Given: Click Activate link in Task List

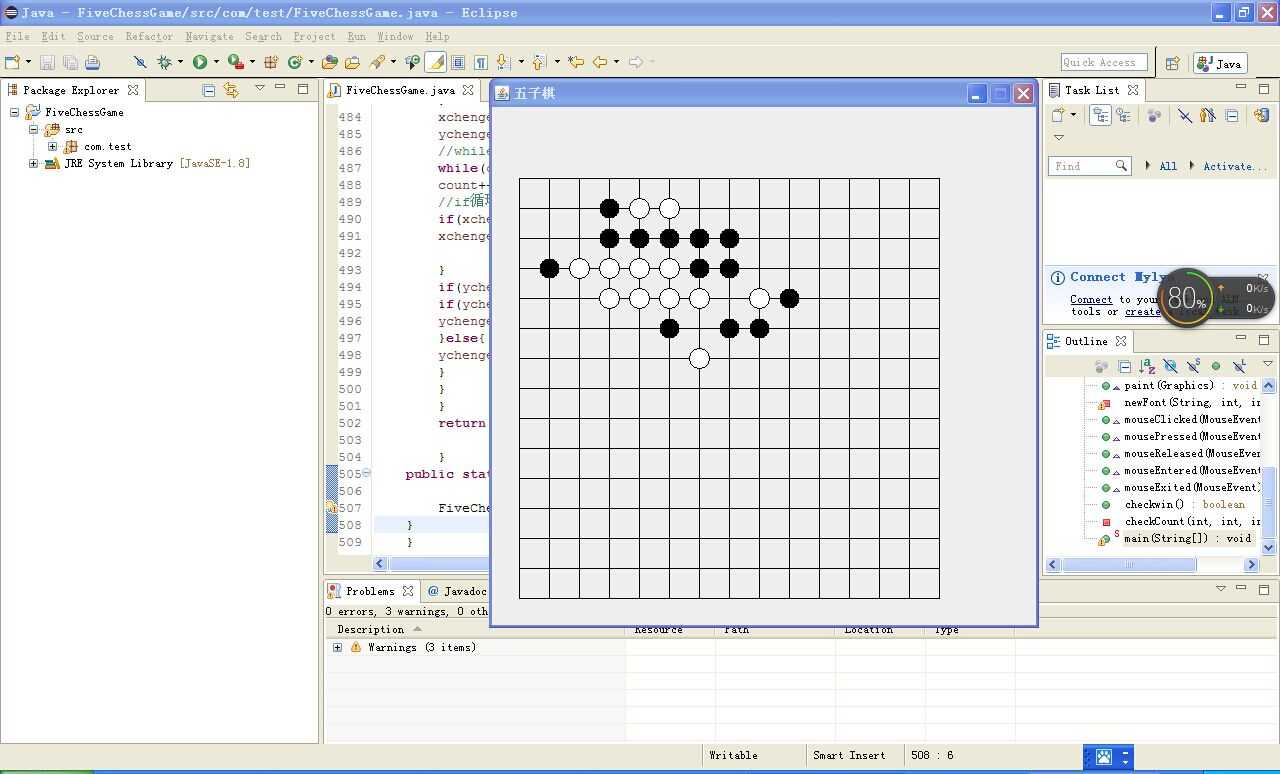Looking at the screenshot, I should (x=1235, y=166).
